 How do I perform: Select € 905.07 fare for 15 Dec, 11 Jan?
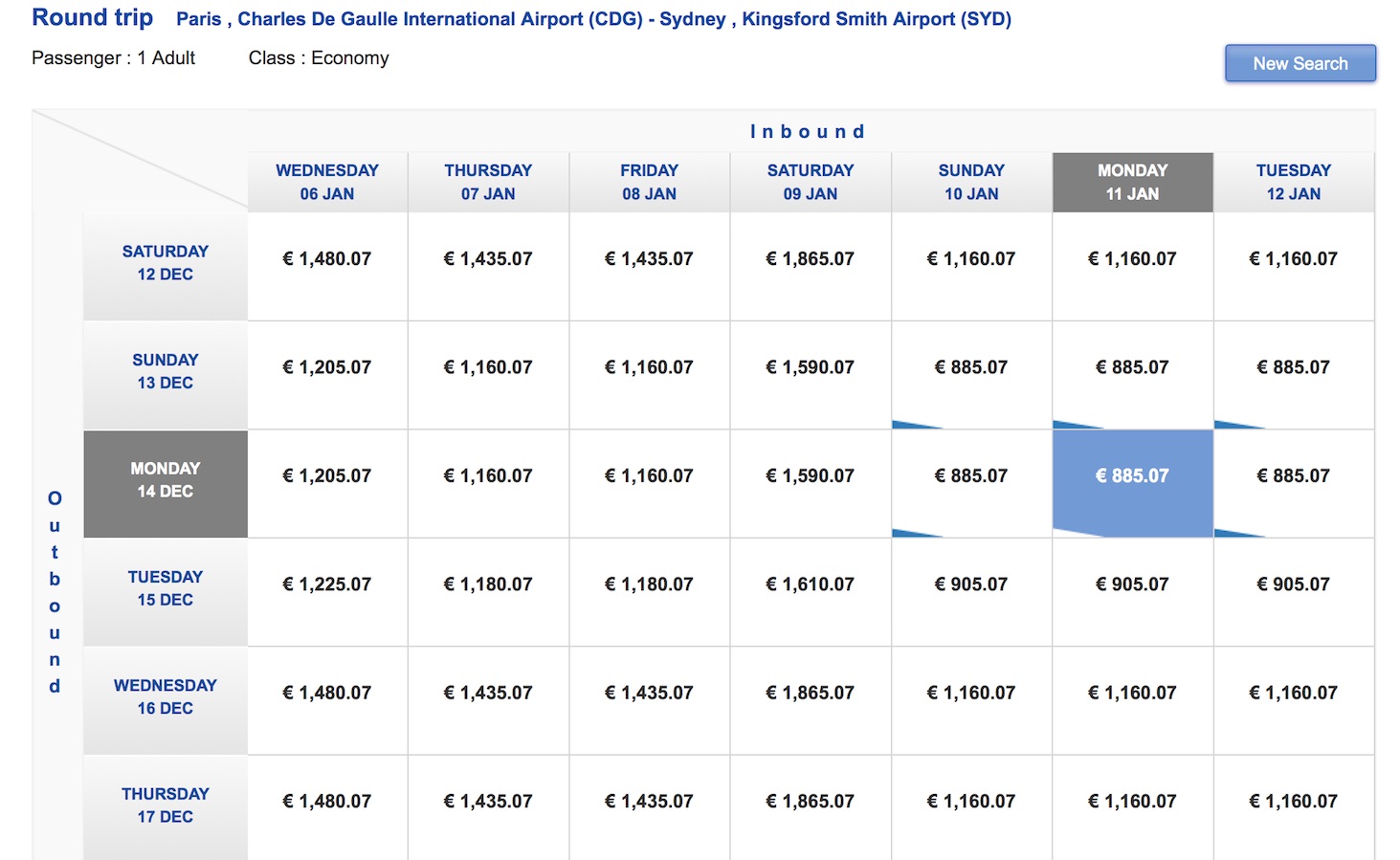tap(1133, 592)
